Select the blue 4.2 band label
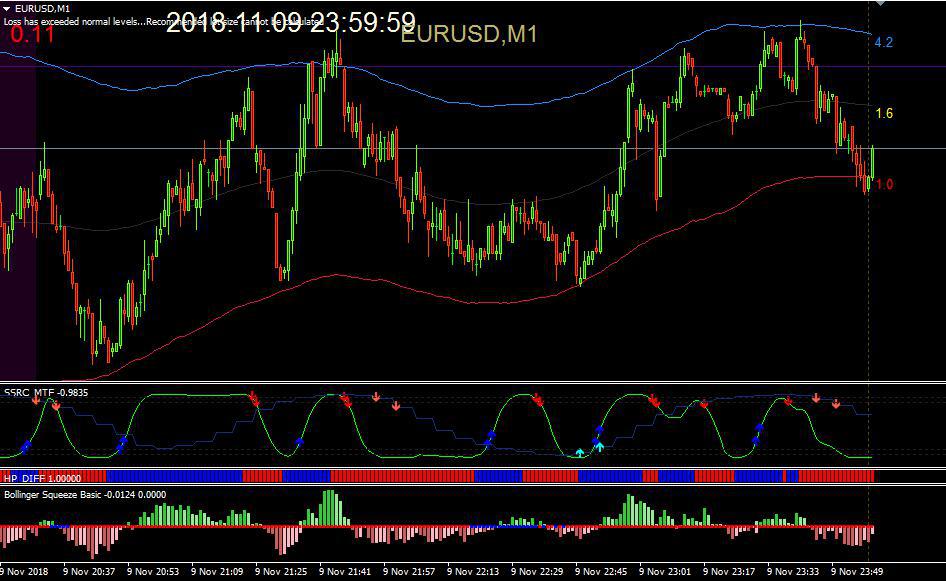The width and height of the screenshot is (946, 581). tap(883, 42)
